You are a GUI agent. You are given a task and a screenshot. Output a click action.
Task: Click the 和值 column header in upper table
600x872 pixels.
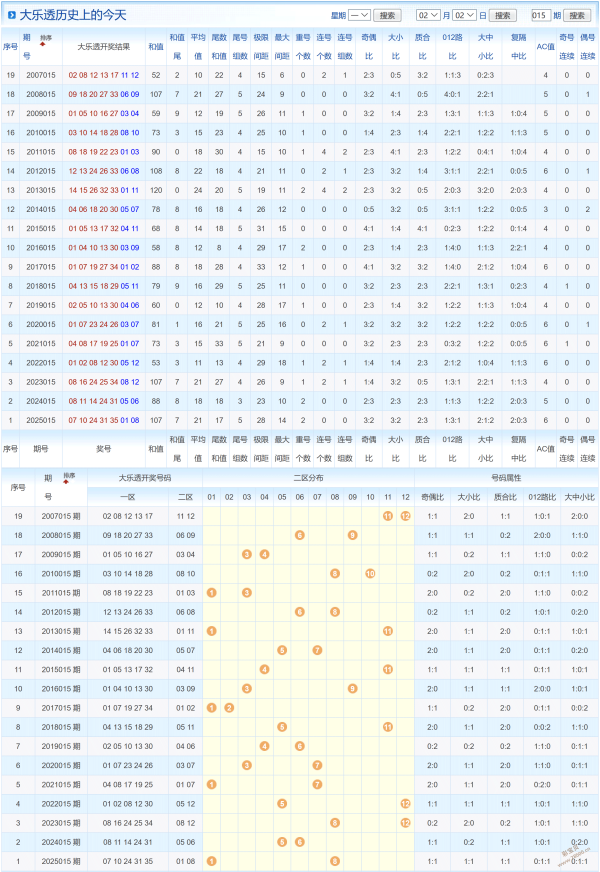[155, 47]
